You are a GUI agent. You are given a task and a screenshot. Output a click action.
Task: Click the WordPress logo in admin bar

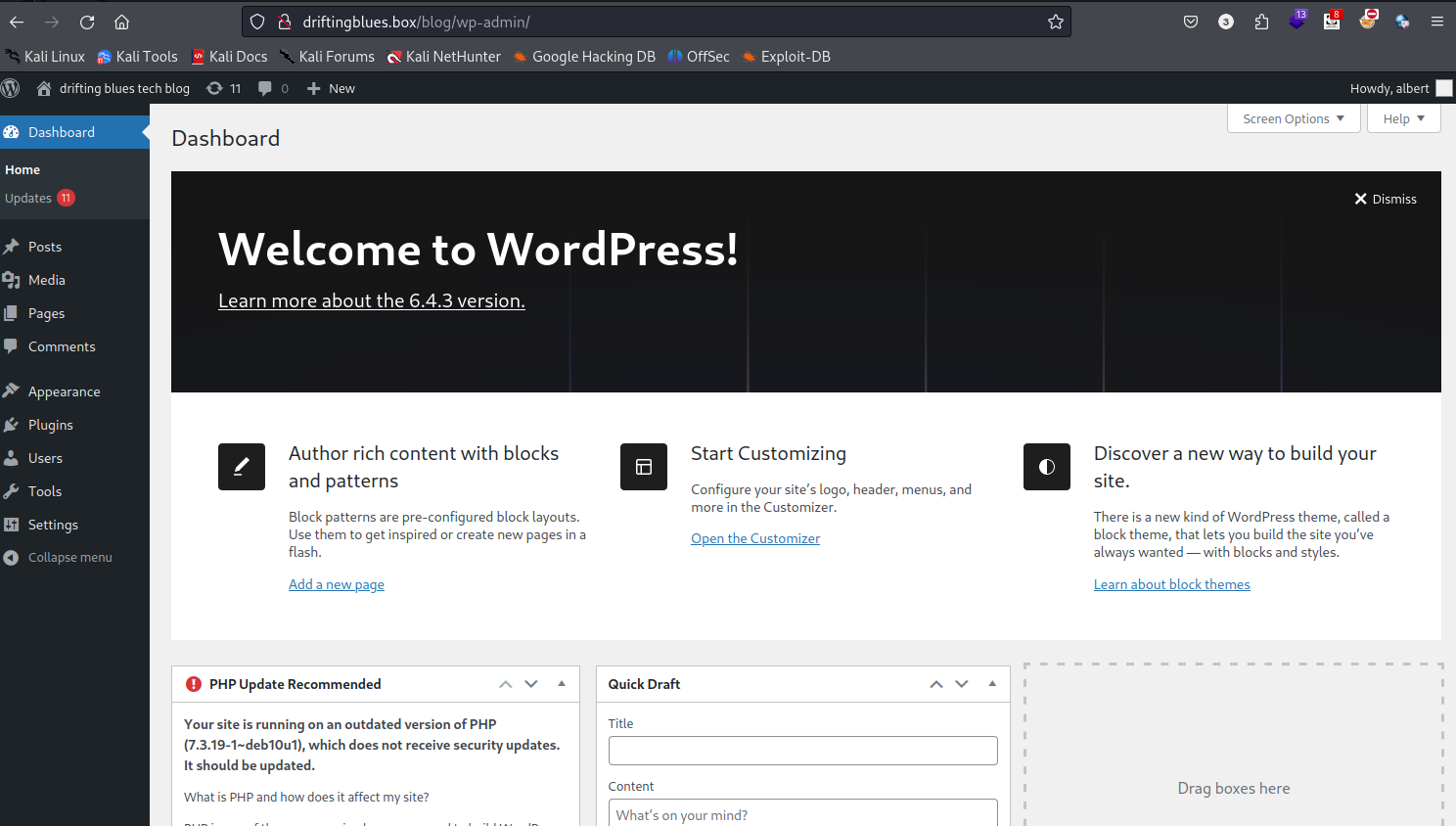tap(11, 88)
